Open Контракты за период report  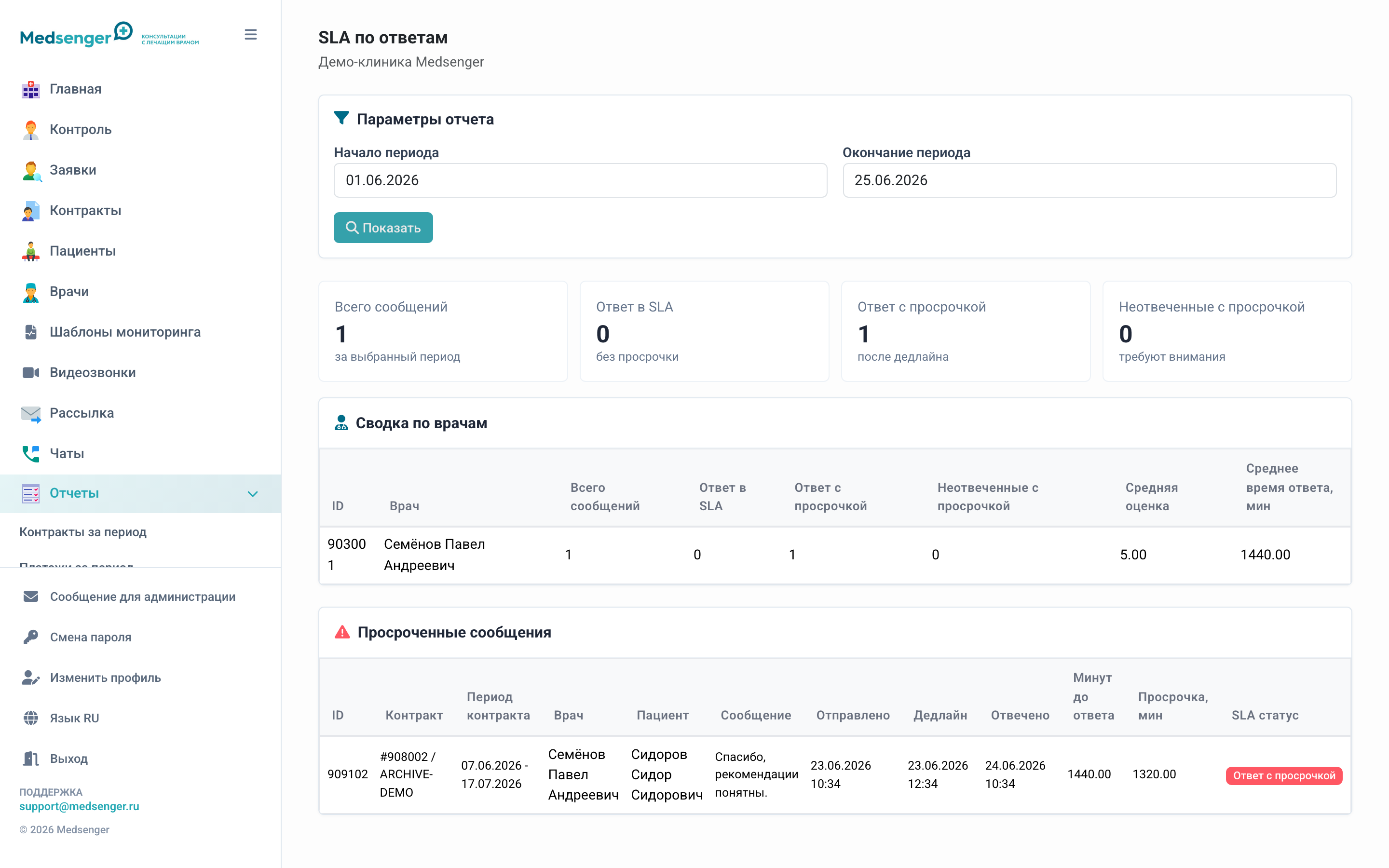[83, 532]
